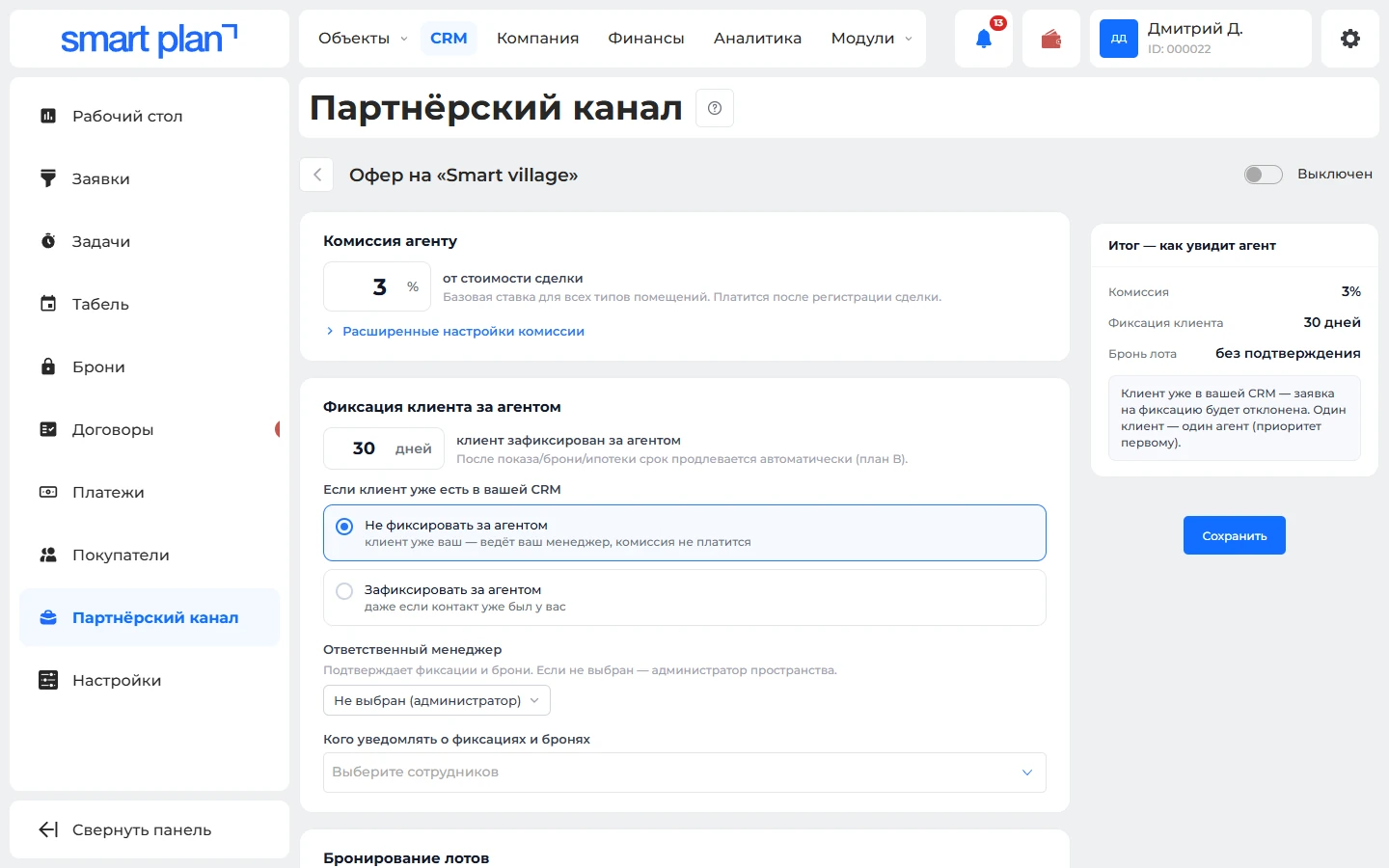Open the wallet icon

tap(1051, 39)
